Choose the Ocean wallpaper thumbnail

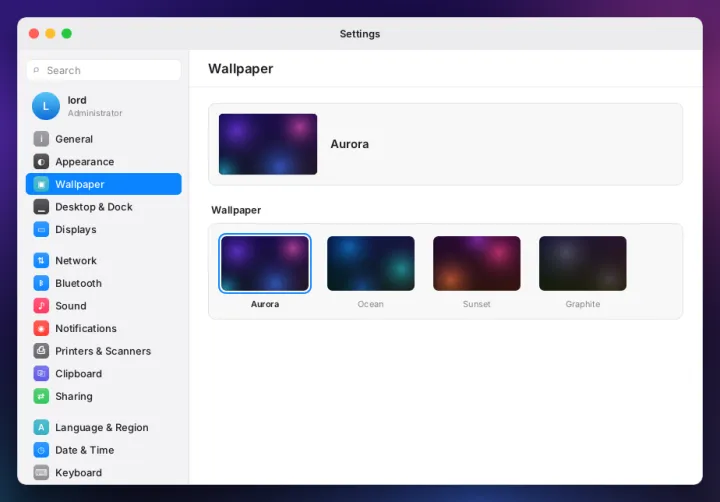(371, 263)
